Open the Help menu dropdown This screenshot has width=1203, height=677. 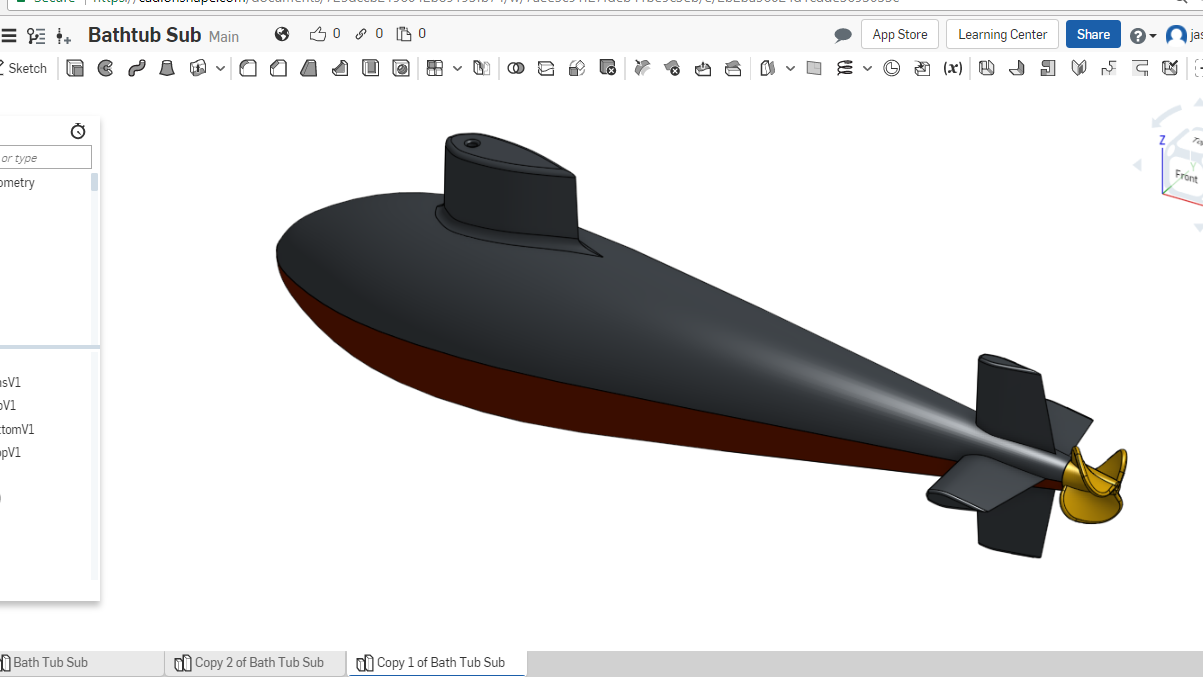(x=1143, y=36)
